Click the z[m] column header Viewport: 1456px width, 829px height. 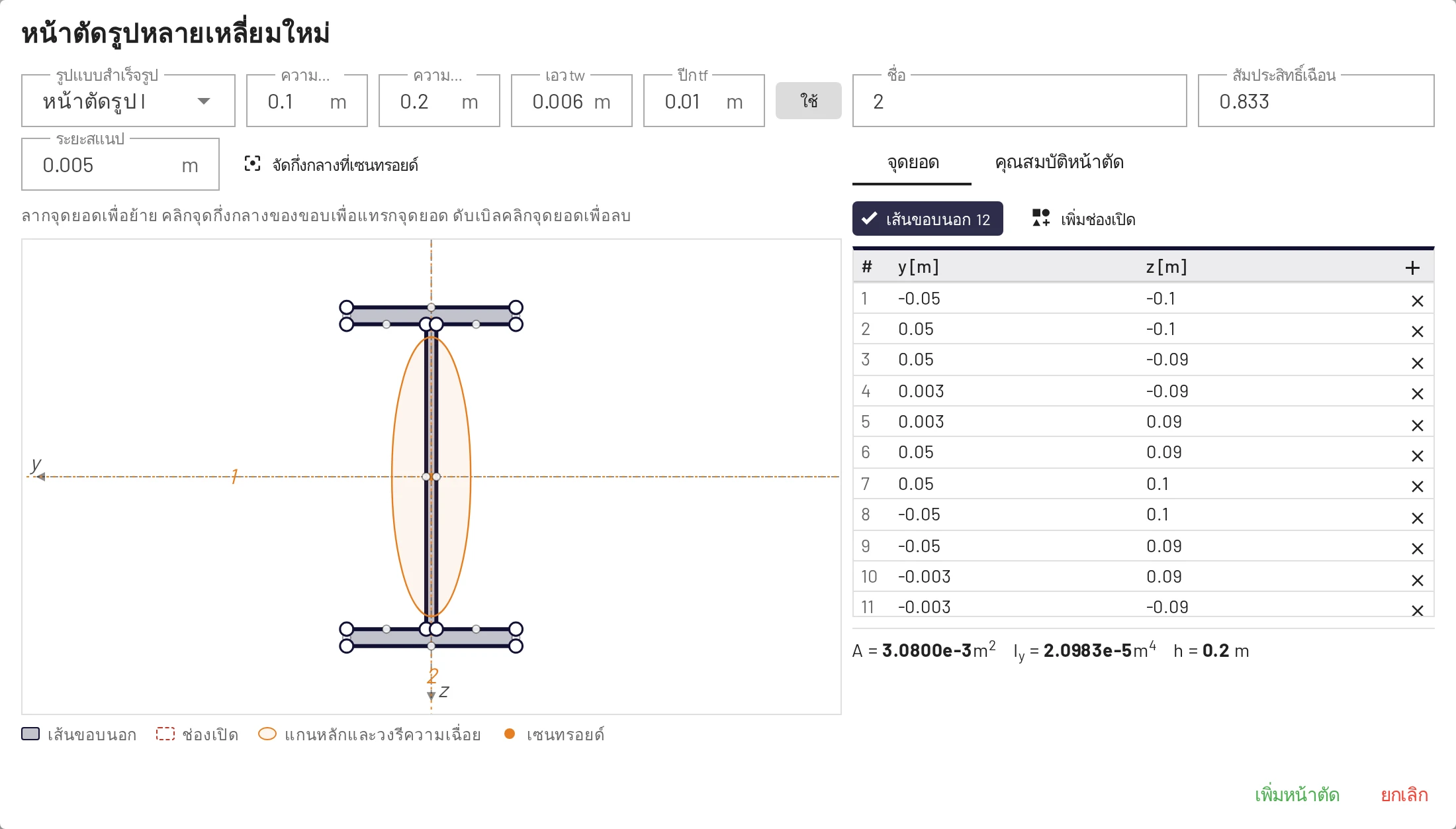pyautogui.click(x=1166, y=267)
